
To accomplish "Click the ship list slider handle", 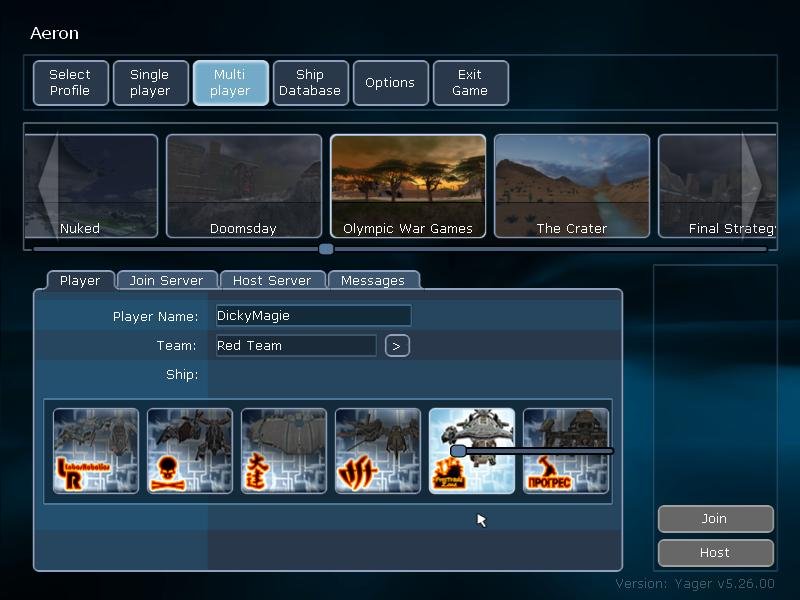I will click(458, 451).
